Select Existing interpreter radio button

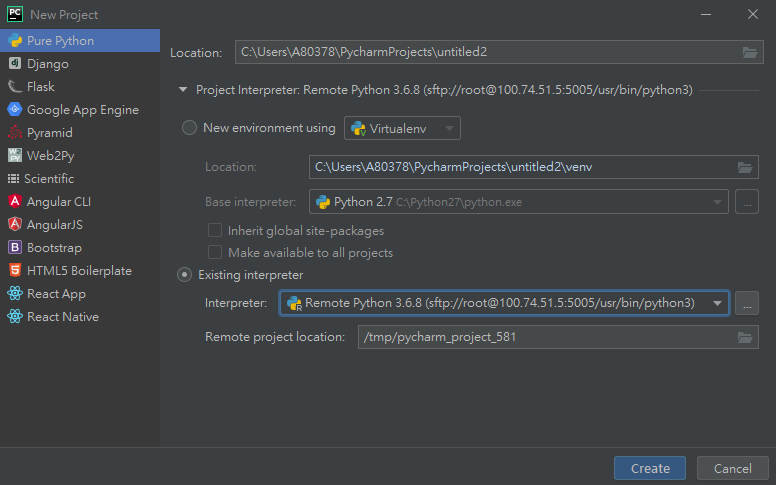185,275
